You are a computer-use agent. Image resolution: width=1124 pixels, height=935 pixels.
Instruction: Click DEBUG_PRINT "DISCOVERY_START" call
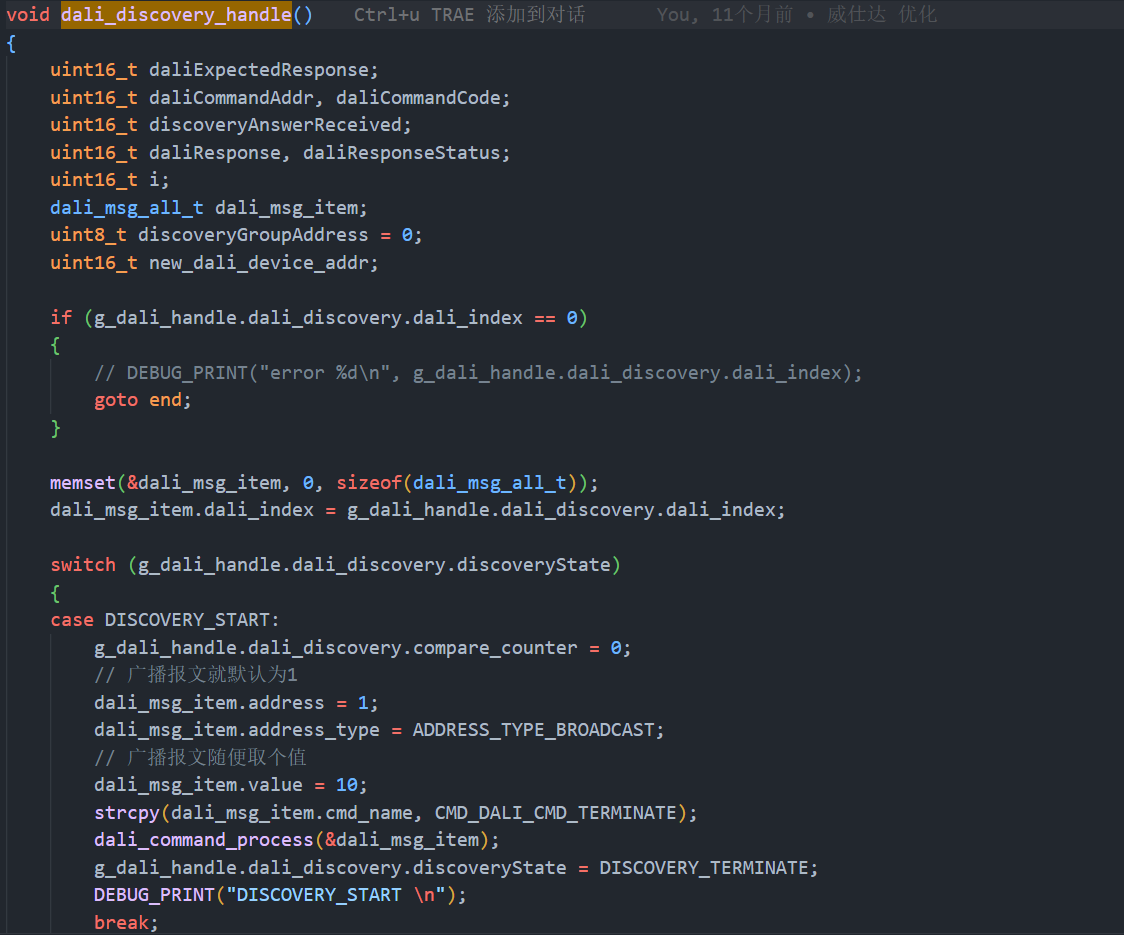tap(280, 896)
